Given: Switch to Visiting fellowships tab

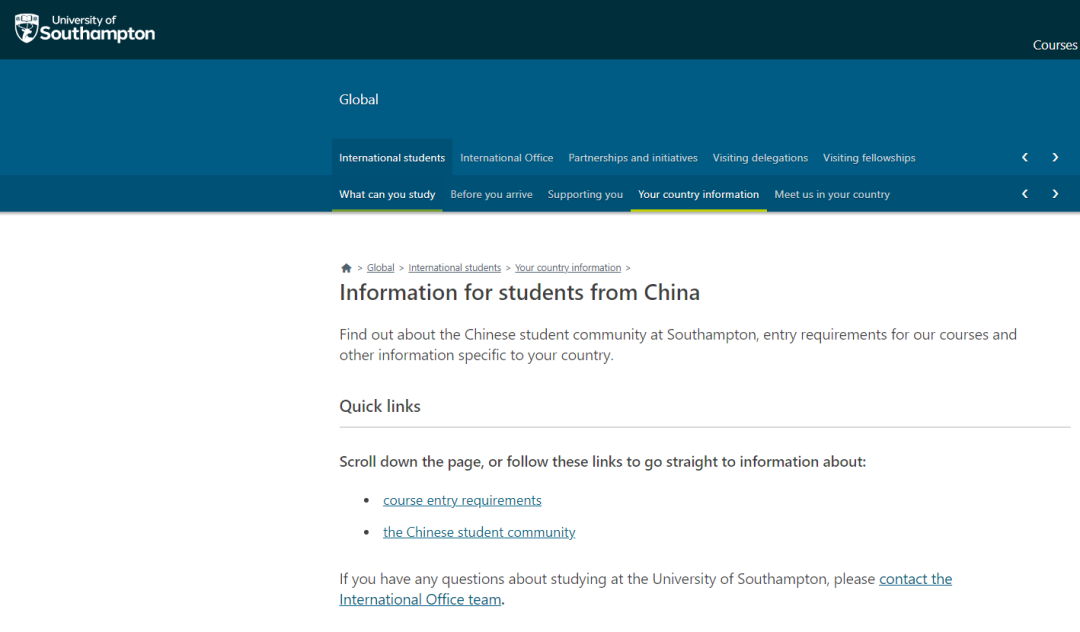Looking at the screenshot, I should coord(869,158).
